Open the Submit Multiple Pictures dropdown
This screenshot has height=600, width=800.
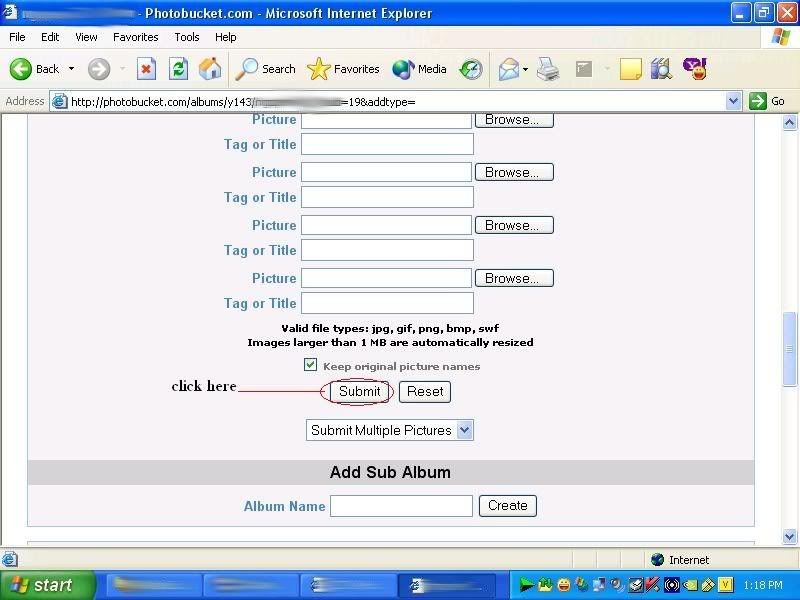390,430
